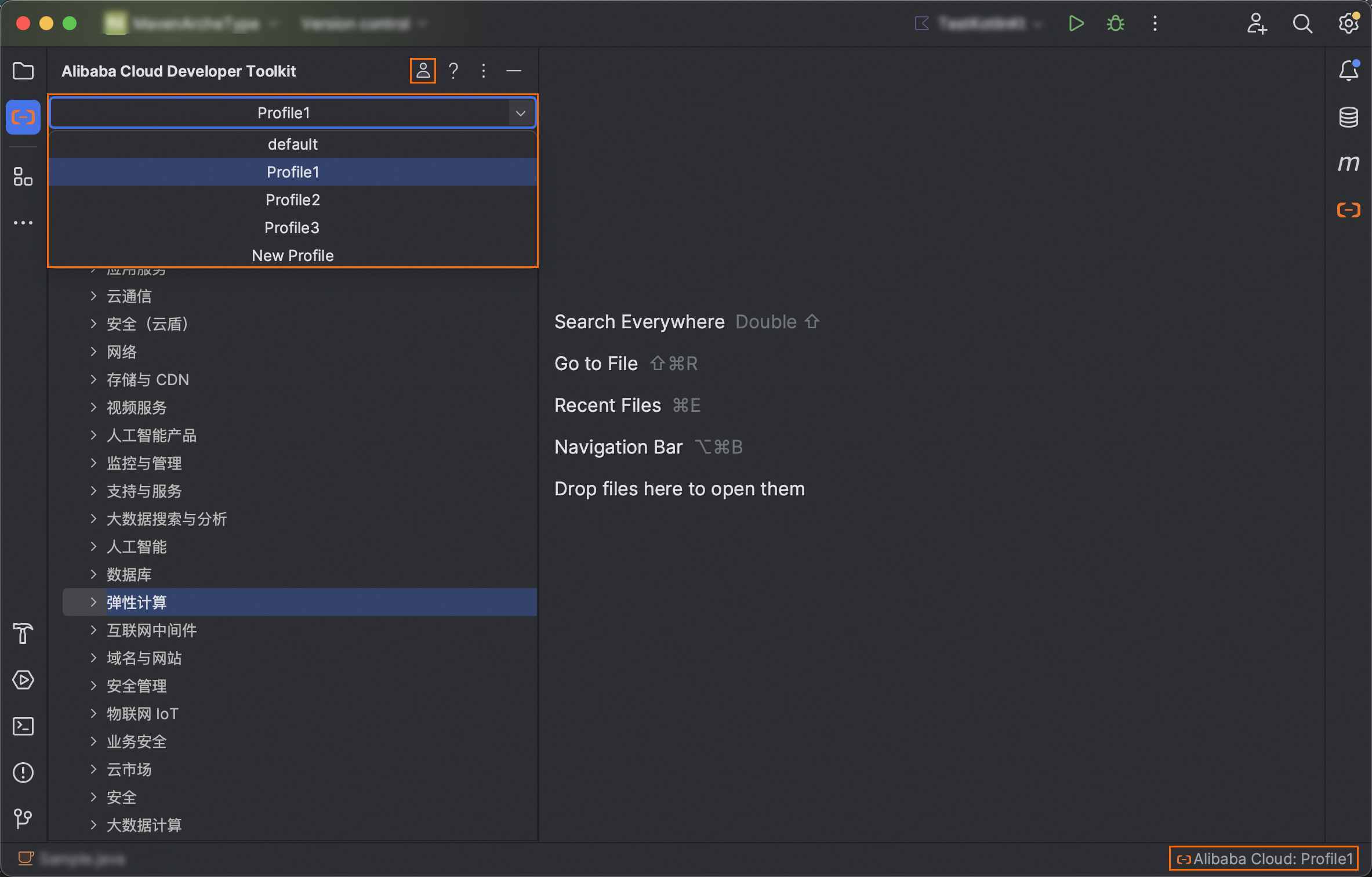The width and height of the screenshot is (1372, 877).
Task: Expand the 数据库 tree node
Action: 93,574
